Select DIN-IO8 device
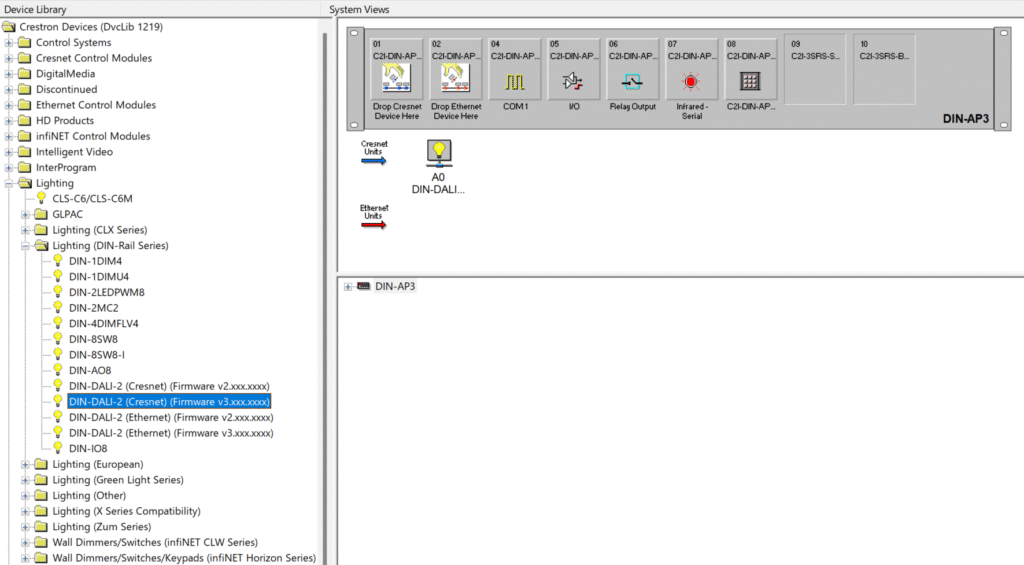 [88, 449]
